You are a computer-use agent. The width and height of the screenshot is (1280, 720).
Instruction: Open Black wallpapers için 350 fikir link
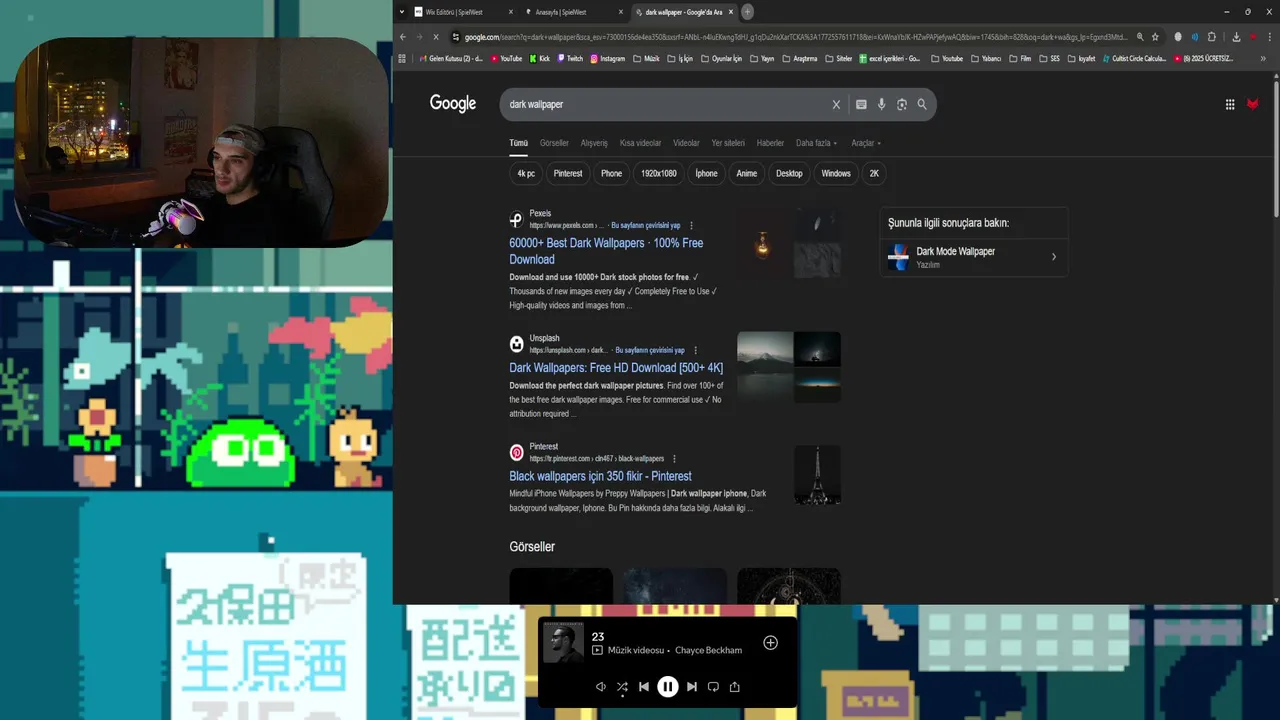(x=600, y=476)
